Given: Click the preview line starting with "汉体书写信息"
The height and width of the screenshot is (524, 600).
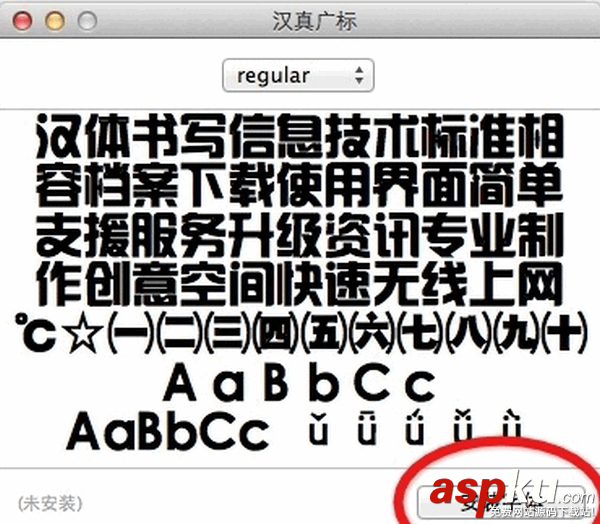Looking at the screenshot, I should point(300,136).
